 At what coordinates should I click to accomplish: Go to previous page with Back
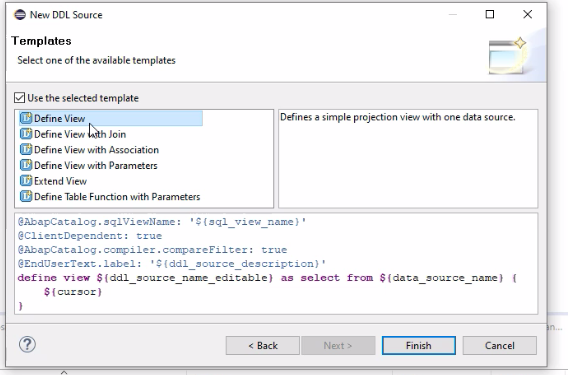263,345
